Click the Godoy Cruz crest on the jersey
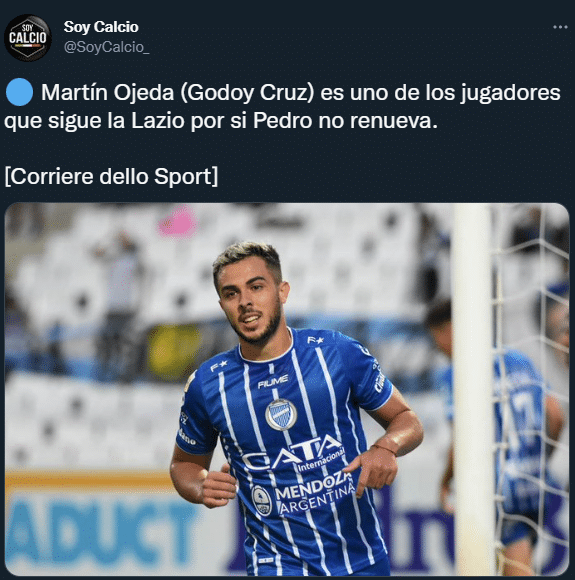The image size is (575, 580). 281,414
